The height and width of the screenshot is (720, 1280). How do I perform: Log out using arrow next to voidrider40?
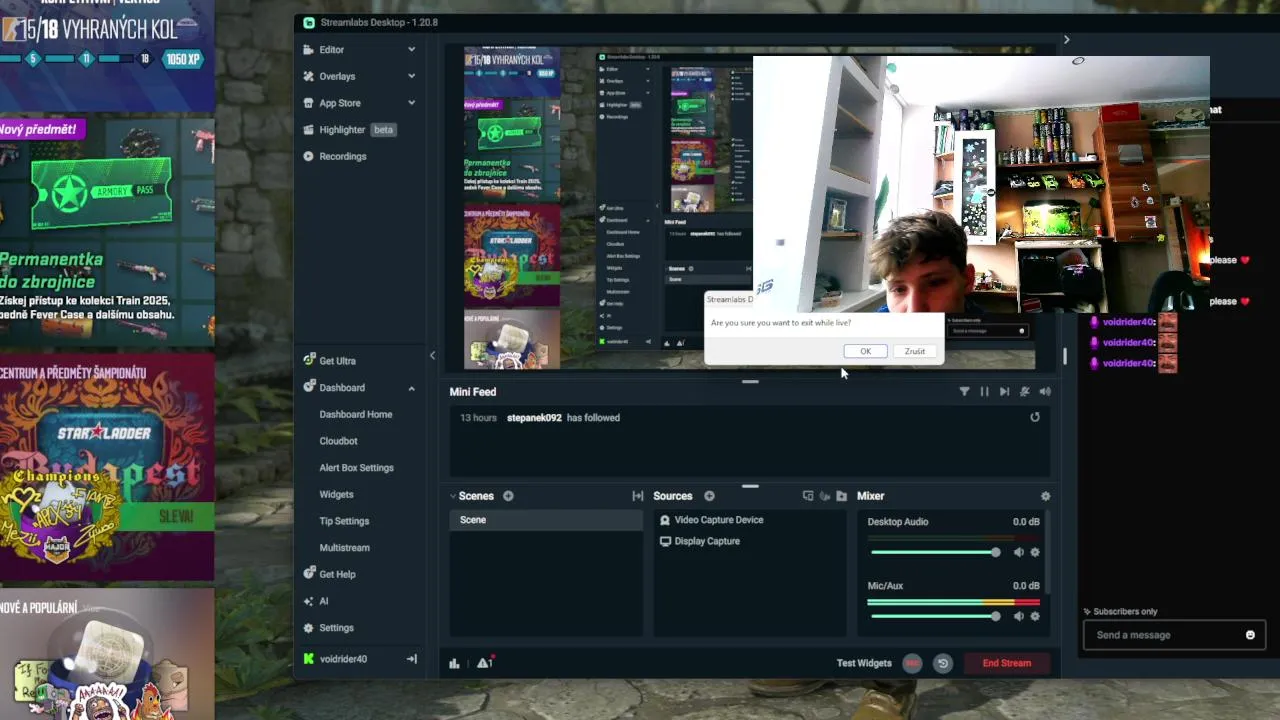(411, 659)
